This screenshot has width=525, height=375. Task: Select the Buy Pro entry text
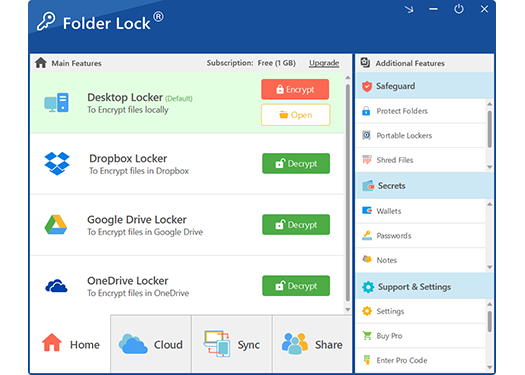coord(389,335)
